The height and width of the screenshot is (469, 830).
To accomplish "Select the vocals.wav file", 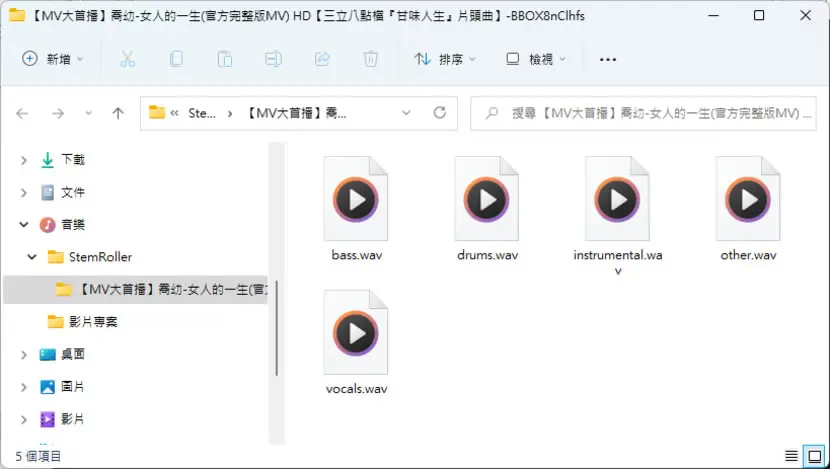I will tap(356, 342).
